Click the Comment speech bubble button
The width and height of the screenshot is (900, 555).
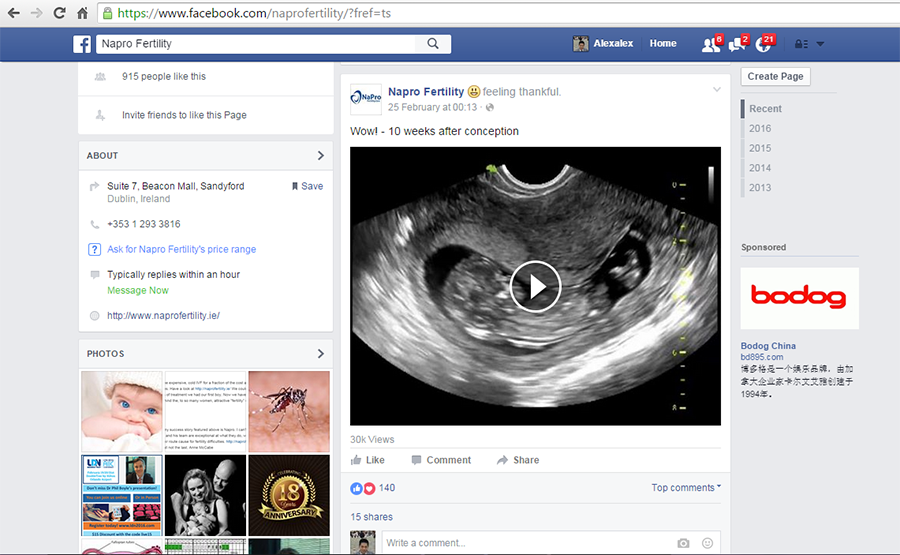441,460
